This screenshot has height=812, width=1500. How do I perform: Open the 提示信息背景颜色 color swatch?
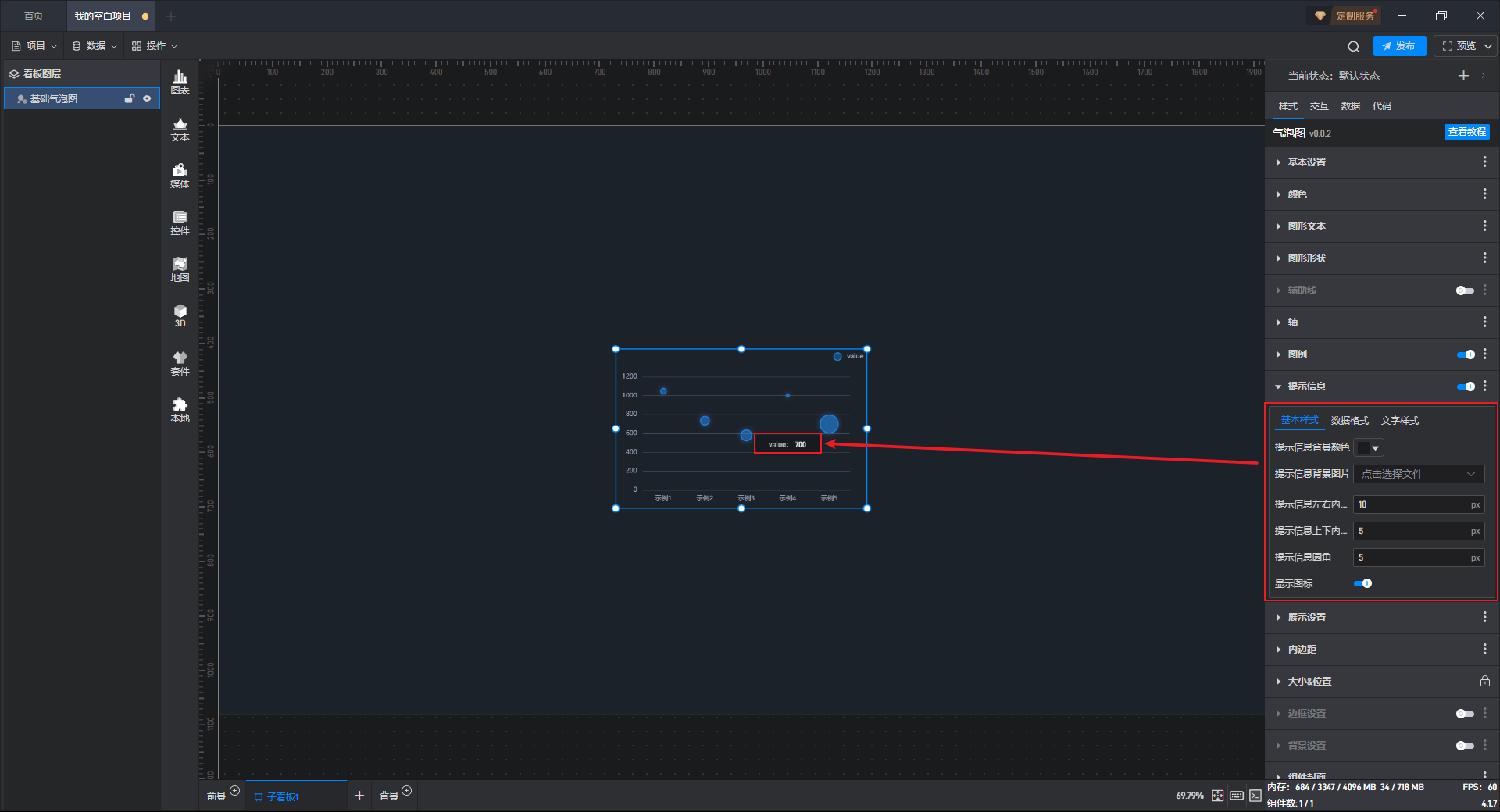[x=1370, y=447]
